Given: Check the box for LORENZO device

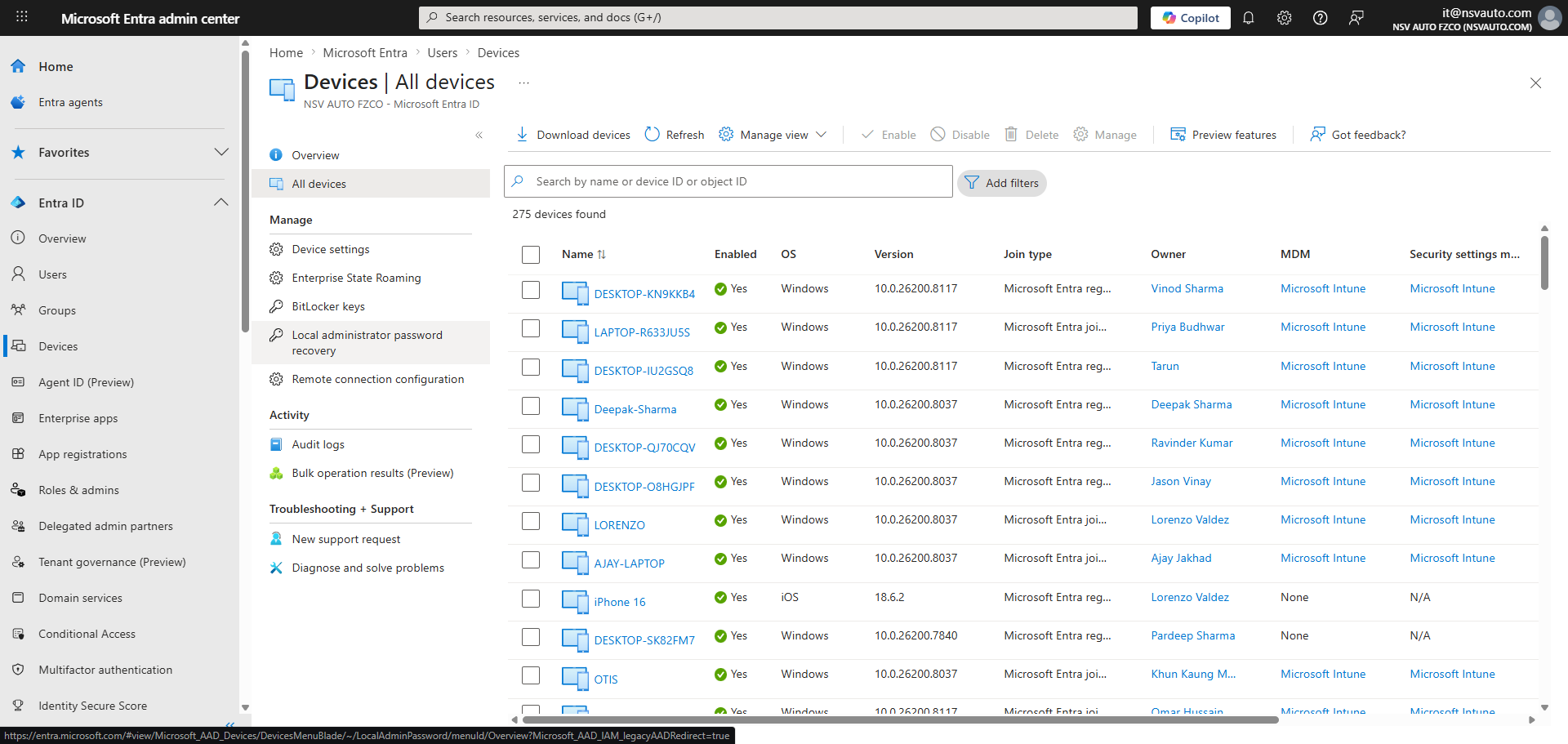Looking at the screenshot, I should point(531,521).
